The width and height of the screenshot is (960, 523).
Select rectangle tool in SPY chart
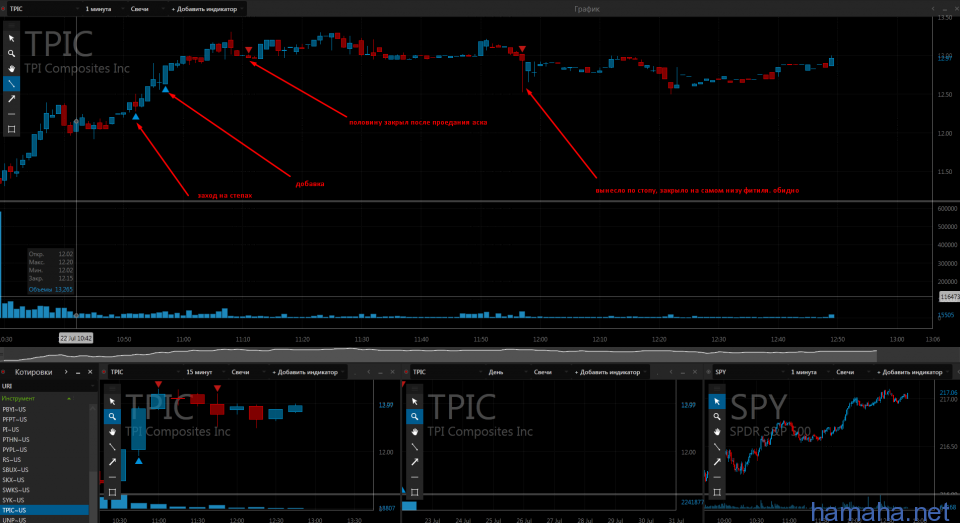click(717, 492)
